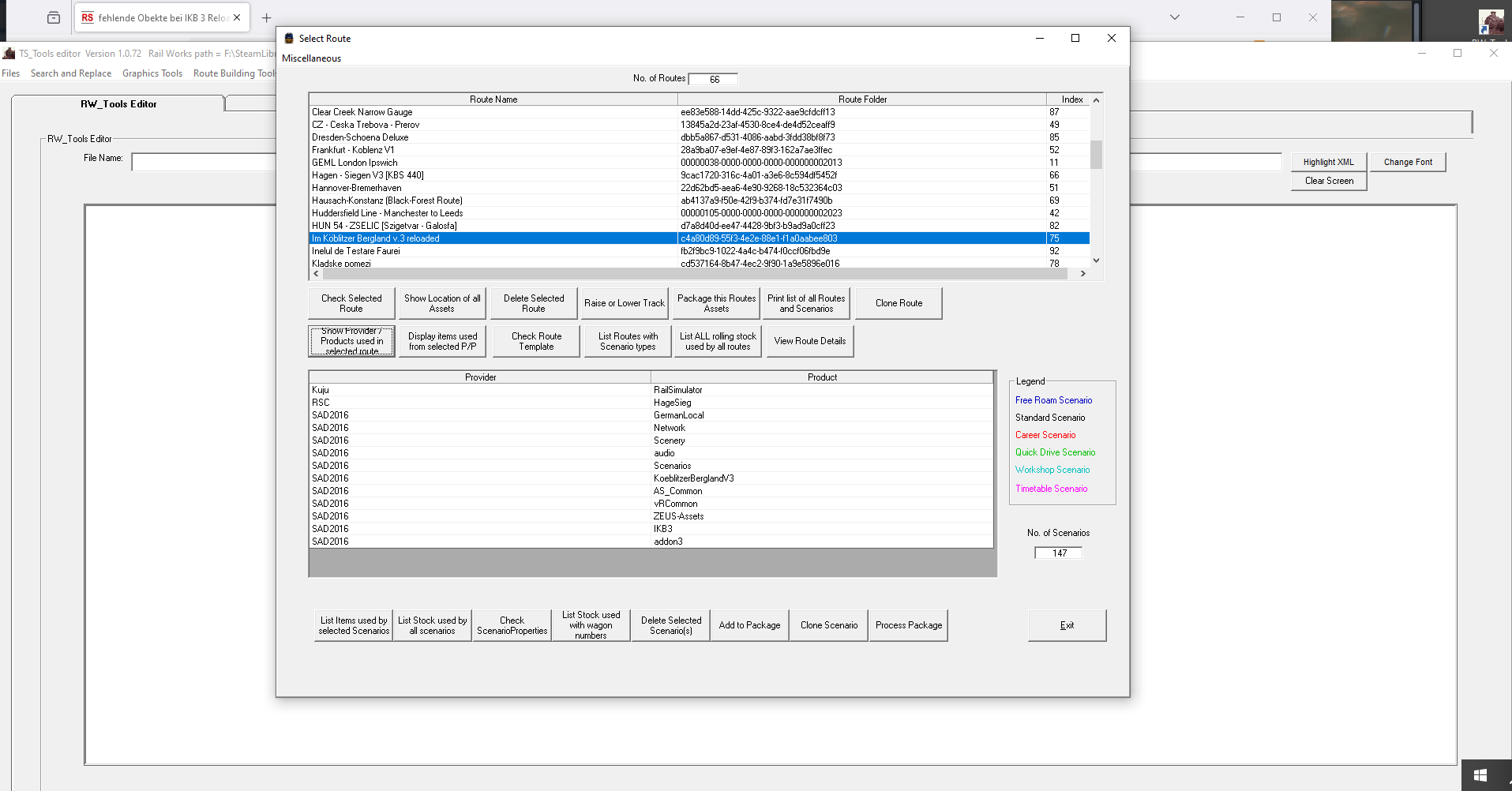
Task: Open the Miscellaneous menu
Action: (x=311, y=58)
